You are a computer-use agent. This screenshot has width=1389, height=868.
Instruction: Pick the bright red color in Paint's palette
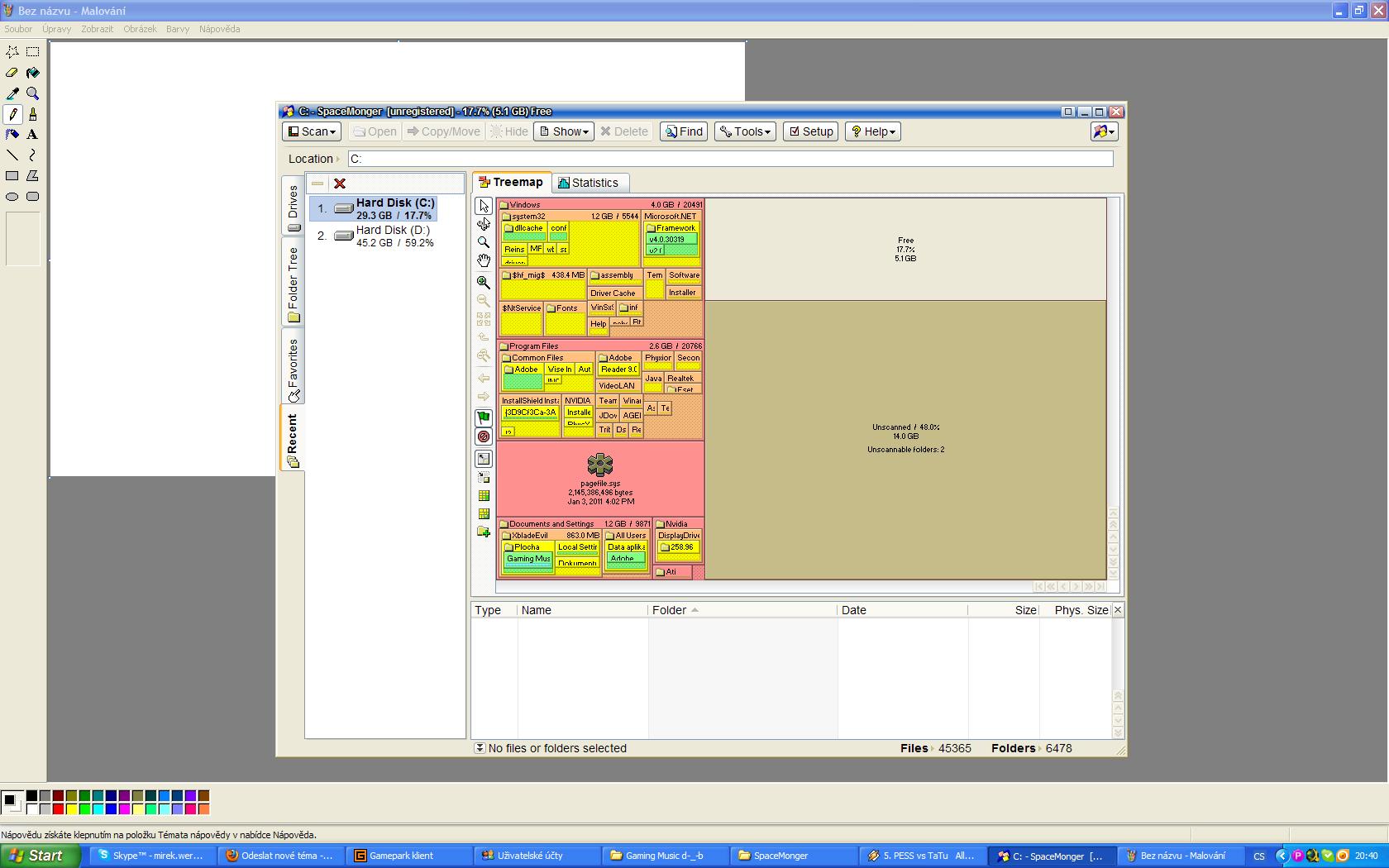coord(58,808)
